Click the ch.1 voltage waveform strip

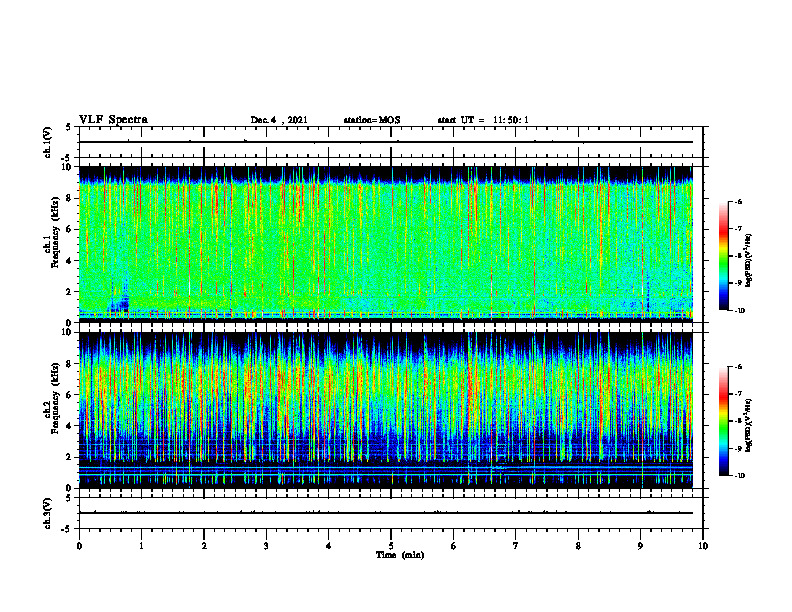pyautogui.click(x=386, y=142)
